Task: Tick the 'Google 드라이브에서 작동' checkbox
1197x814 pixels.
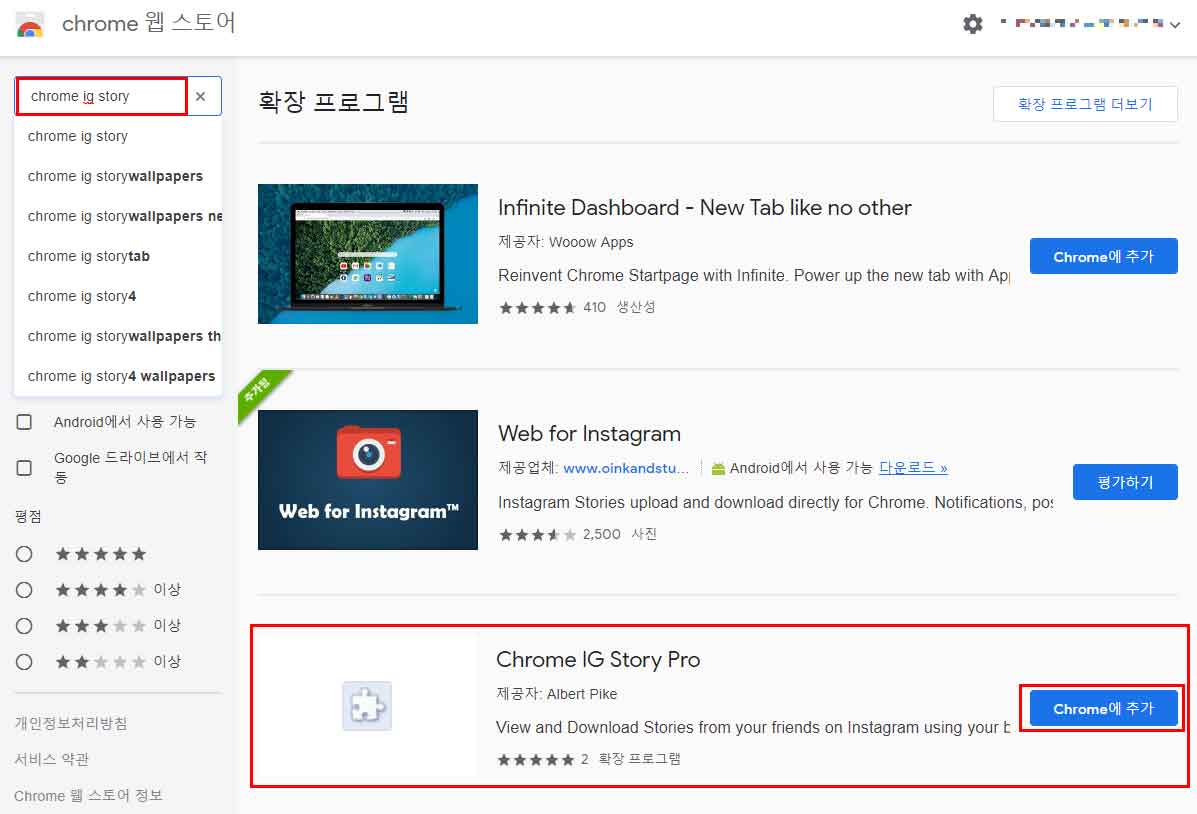Action: (x=24, y=467)
